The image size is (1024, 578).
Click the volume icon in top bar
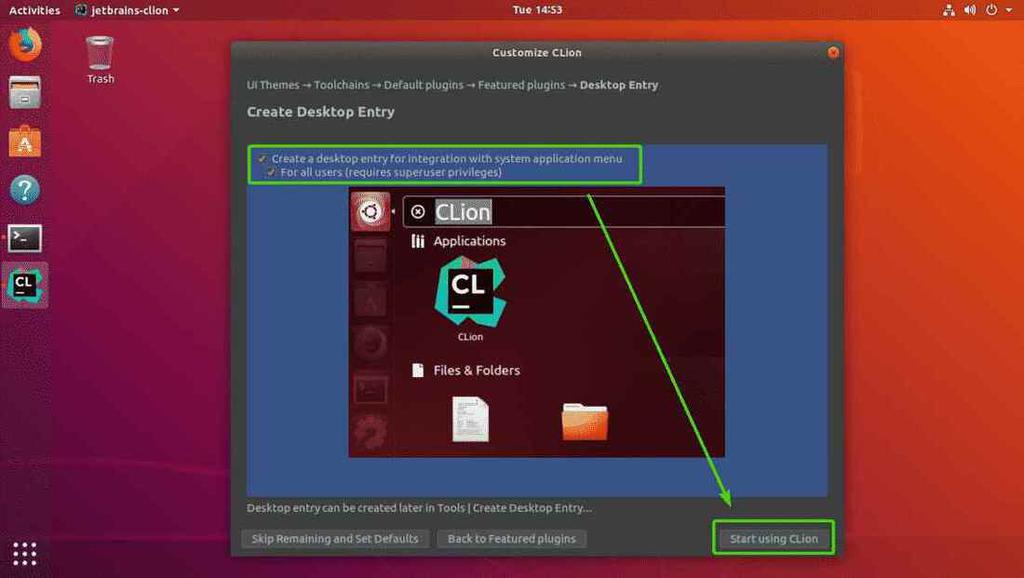coord(970,10)
